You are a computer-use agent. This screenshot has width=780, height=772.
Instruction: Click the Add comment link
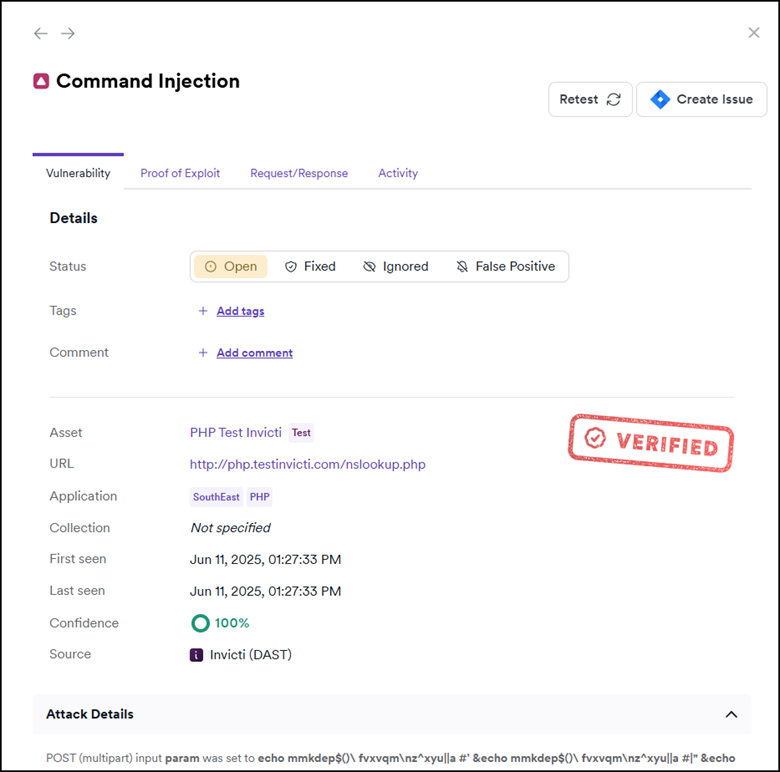[x=254, y=353]
